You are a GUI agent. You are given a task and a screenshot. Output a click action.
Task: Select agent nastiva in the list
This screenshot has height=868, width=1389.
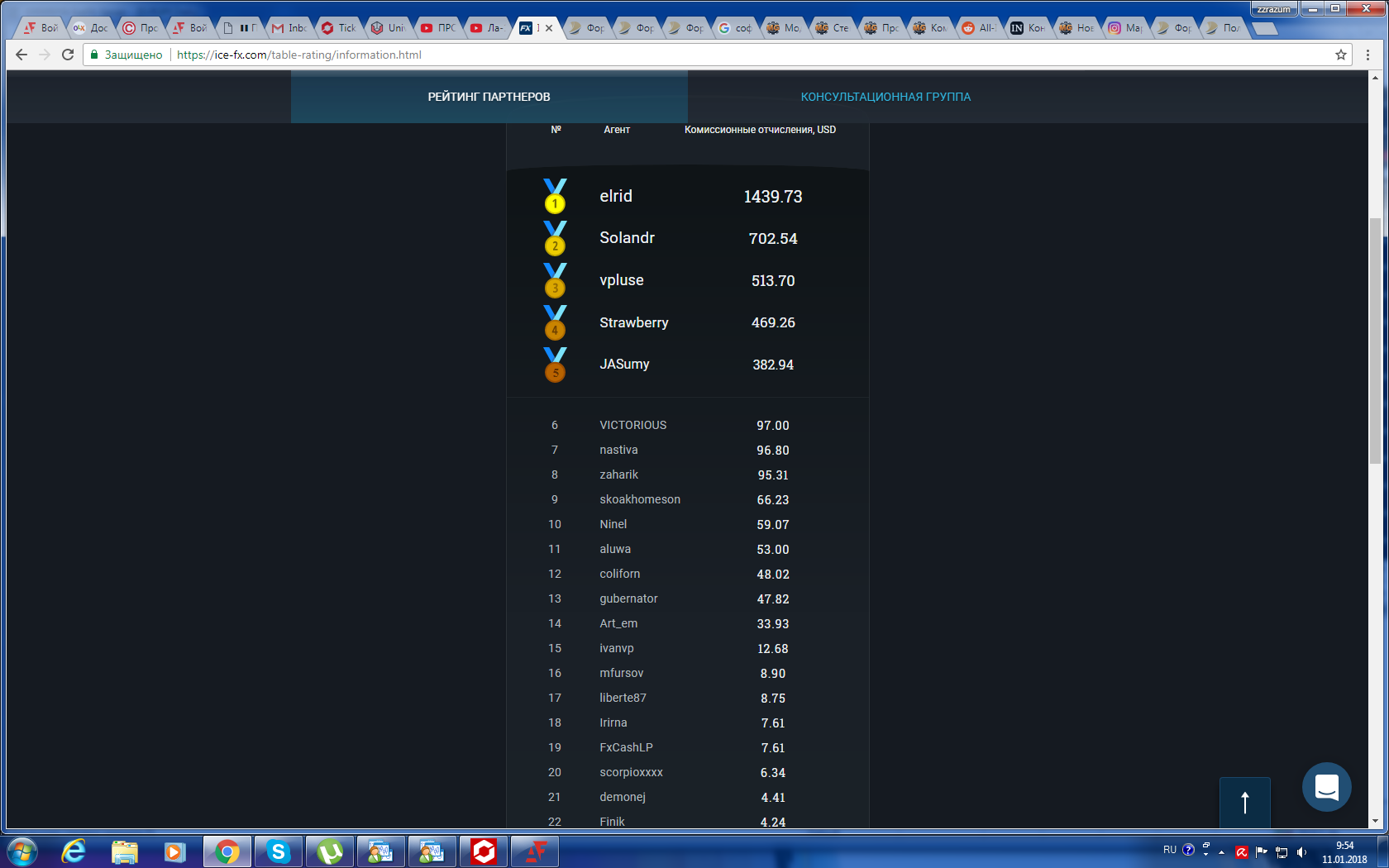618,450
